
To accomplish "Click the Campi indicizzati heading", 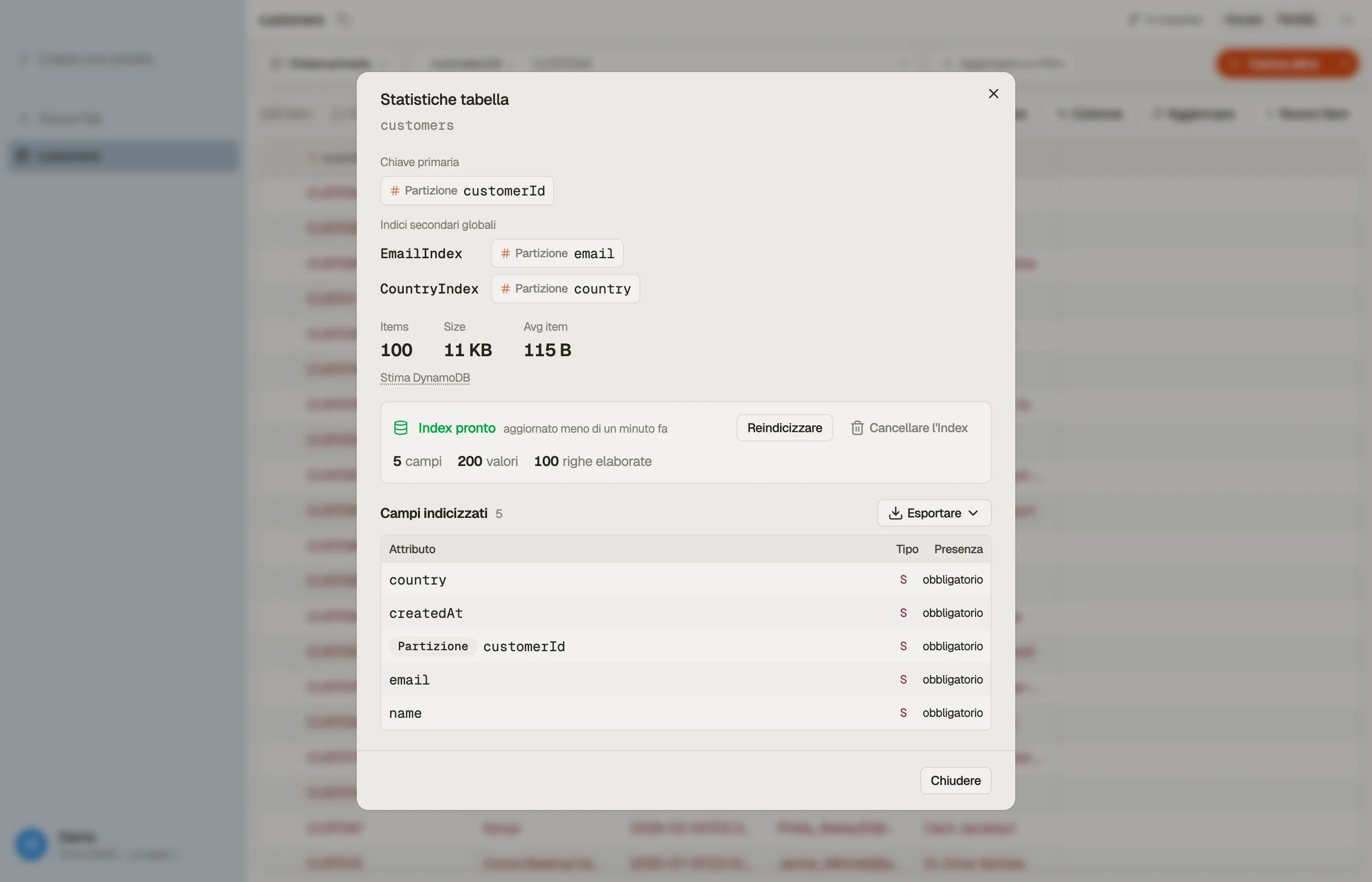I will pyautogui.click(x=434, y=513).
